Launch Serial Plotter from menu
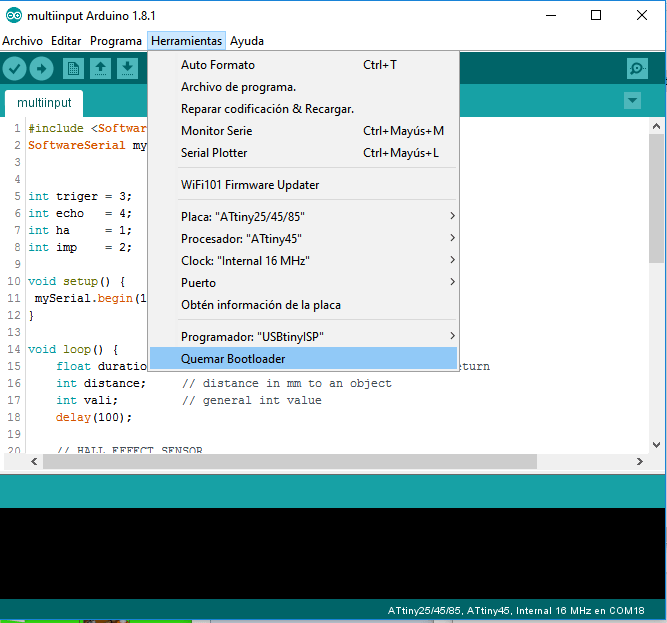Image resolution: width=667 pixels, height=623 pixels. coord(303,153)
